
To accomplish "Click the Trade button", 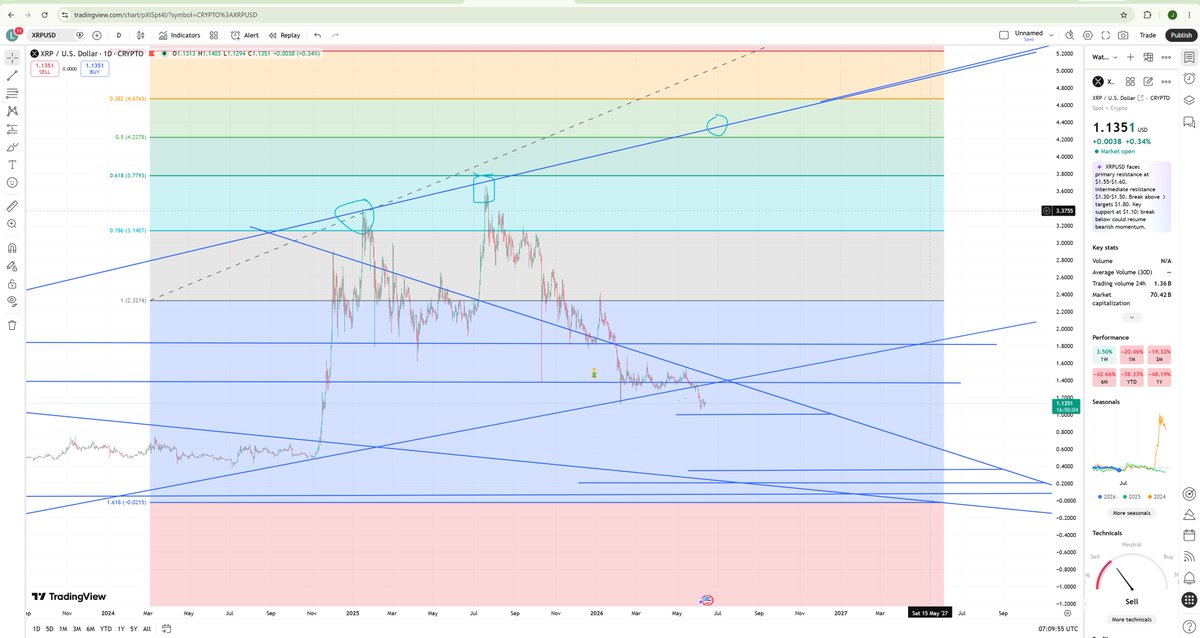I will [x=1149, y=35].
